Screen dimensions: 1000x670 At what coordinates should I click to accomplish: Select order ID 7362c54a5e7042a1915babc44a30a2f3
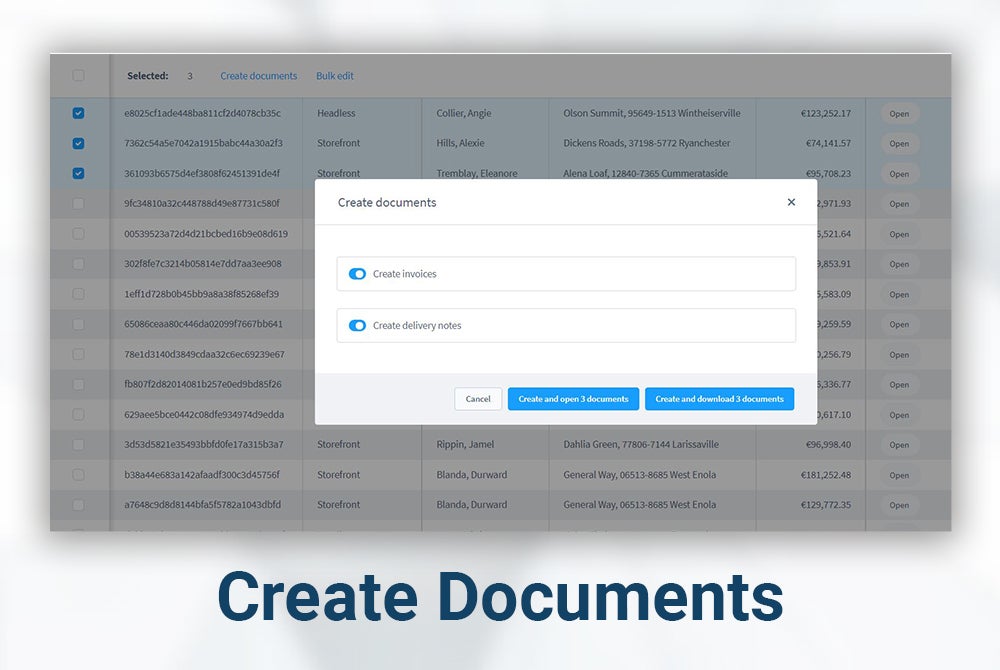coord(203,143)
